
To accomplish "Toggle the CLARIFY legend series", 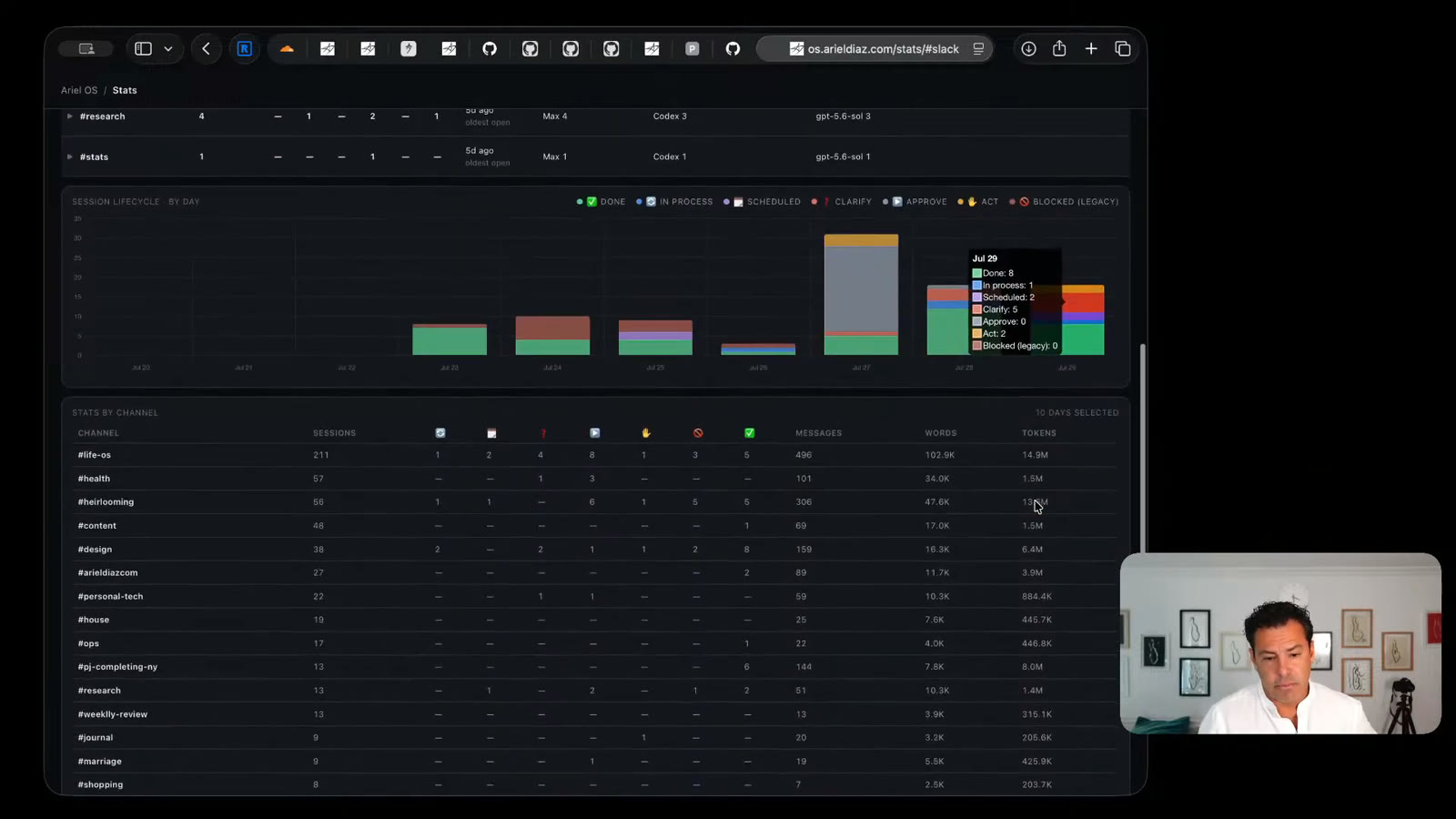I will [x=842, y=202].
